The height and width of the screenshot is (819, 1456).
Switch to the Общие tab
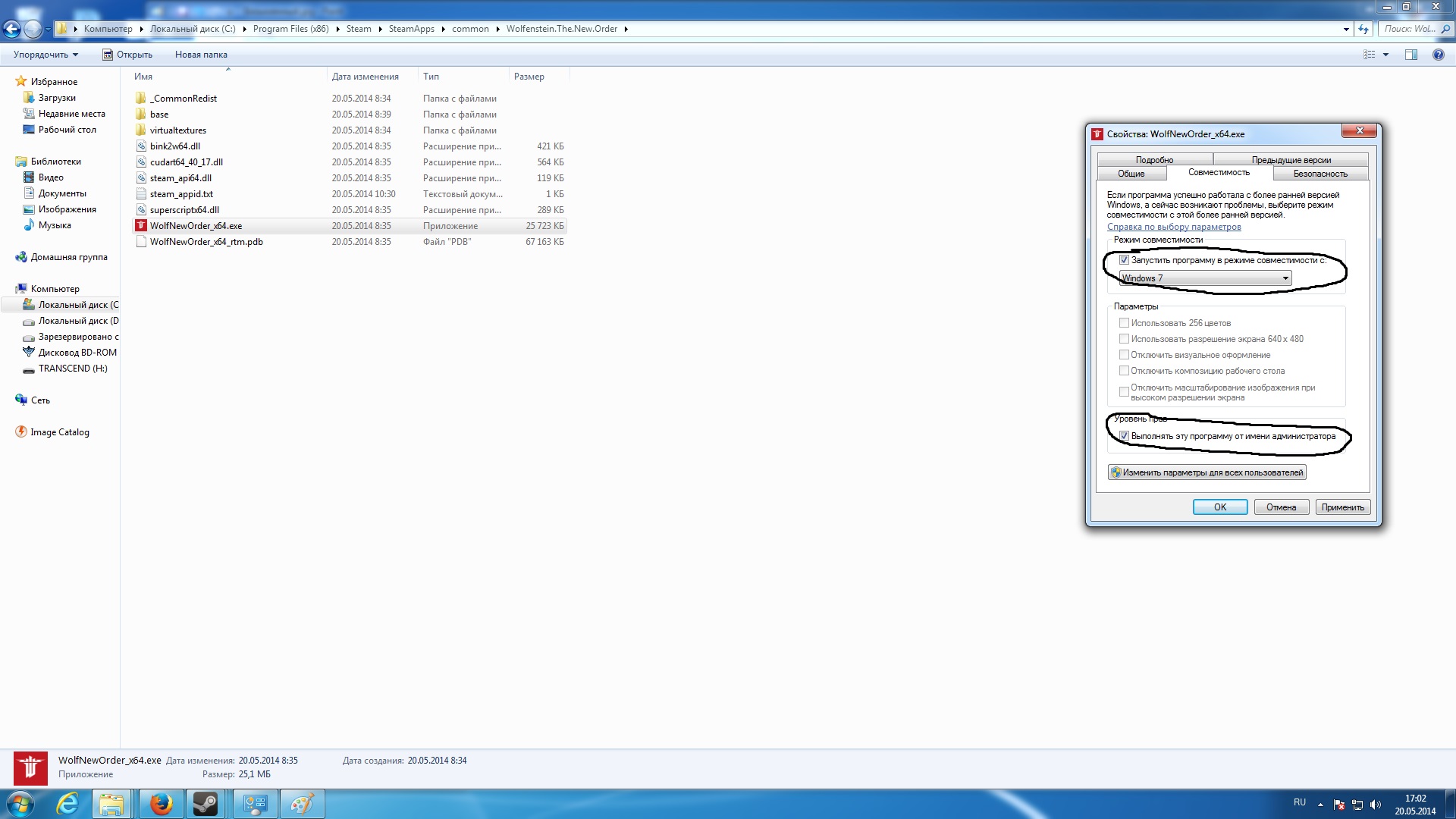tap(1131, 174)
